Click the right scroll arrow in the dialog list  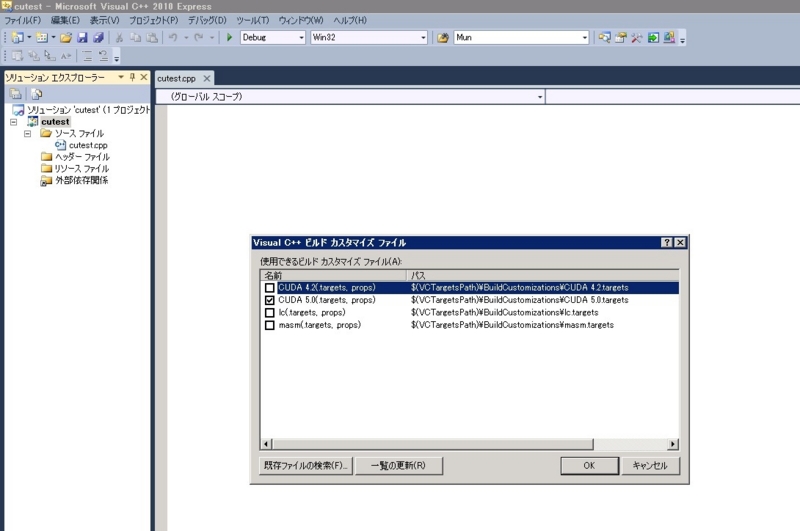(x=673, y=444)
